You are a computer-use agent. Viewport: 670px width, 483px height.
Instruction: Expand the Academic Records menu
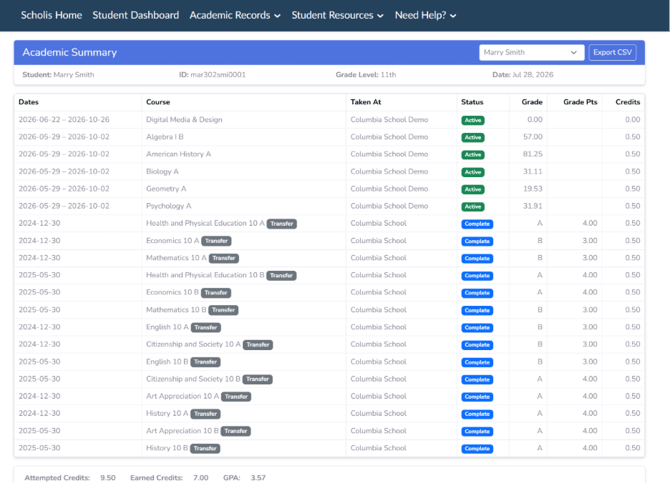click(x=235, y=15)
